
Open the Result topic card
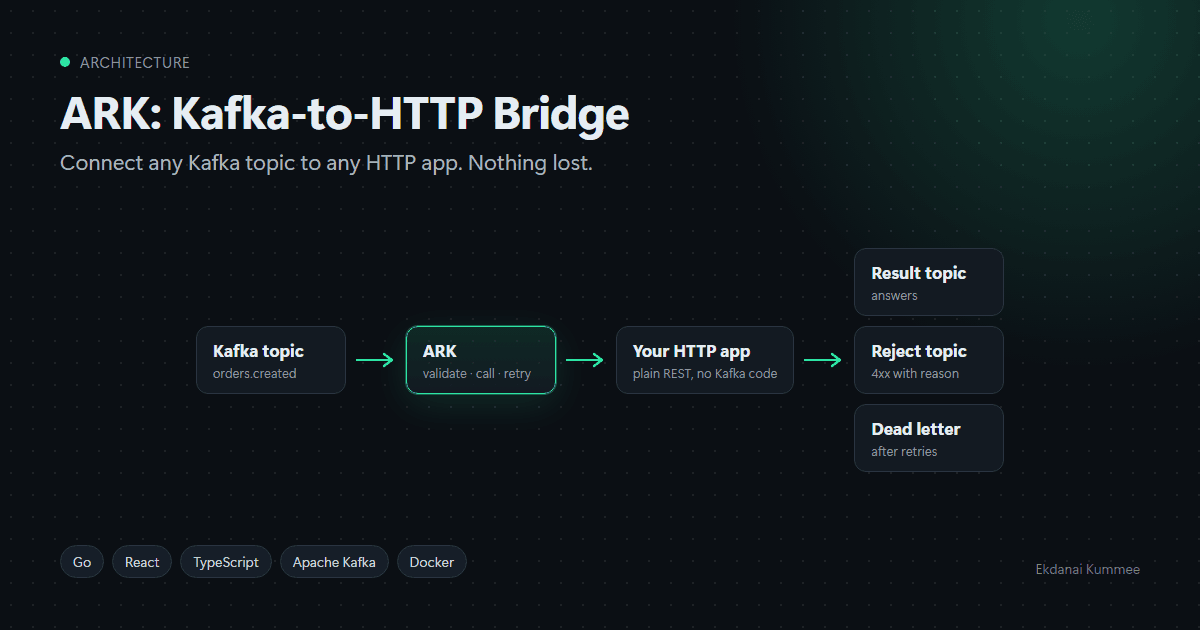[929, 282]
